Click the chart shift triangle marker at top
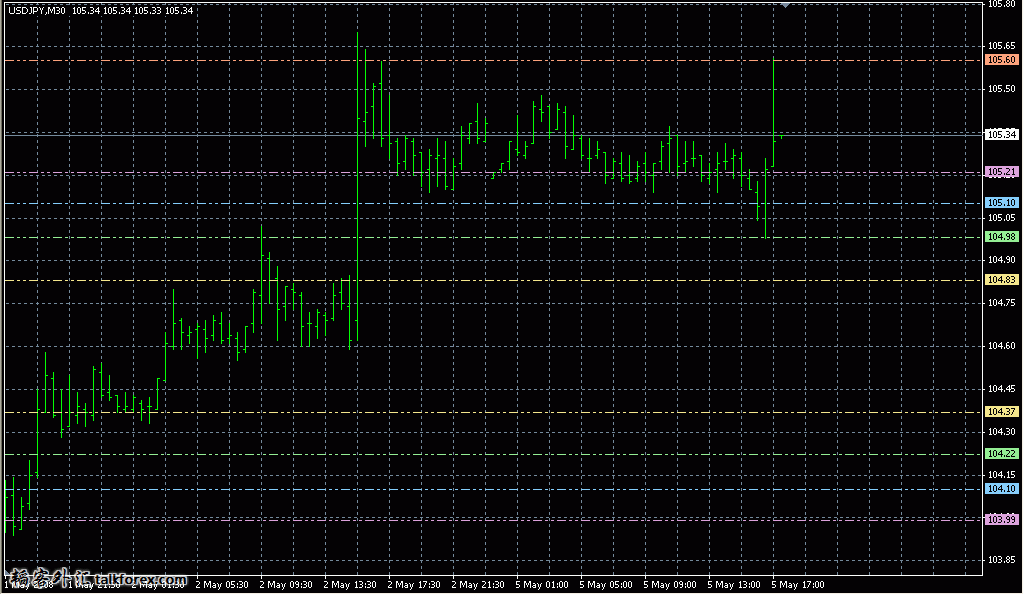 [x=786, y=5]
